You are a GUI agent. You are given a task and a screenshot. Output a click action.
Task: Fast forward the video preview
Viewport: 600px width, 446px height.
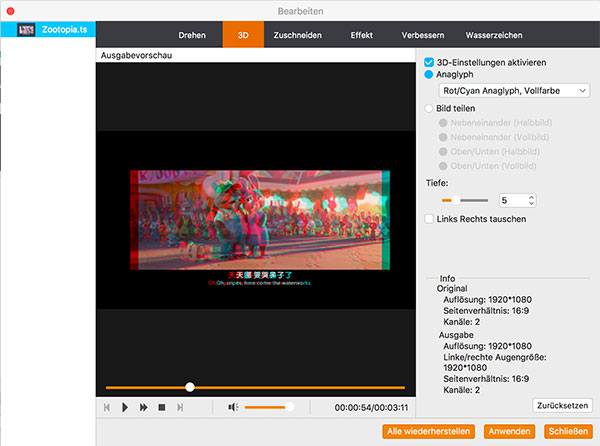click(143, 407)
